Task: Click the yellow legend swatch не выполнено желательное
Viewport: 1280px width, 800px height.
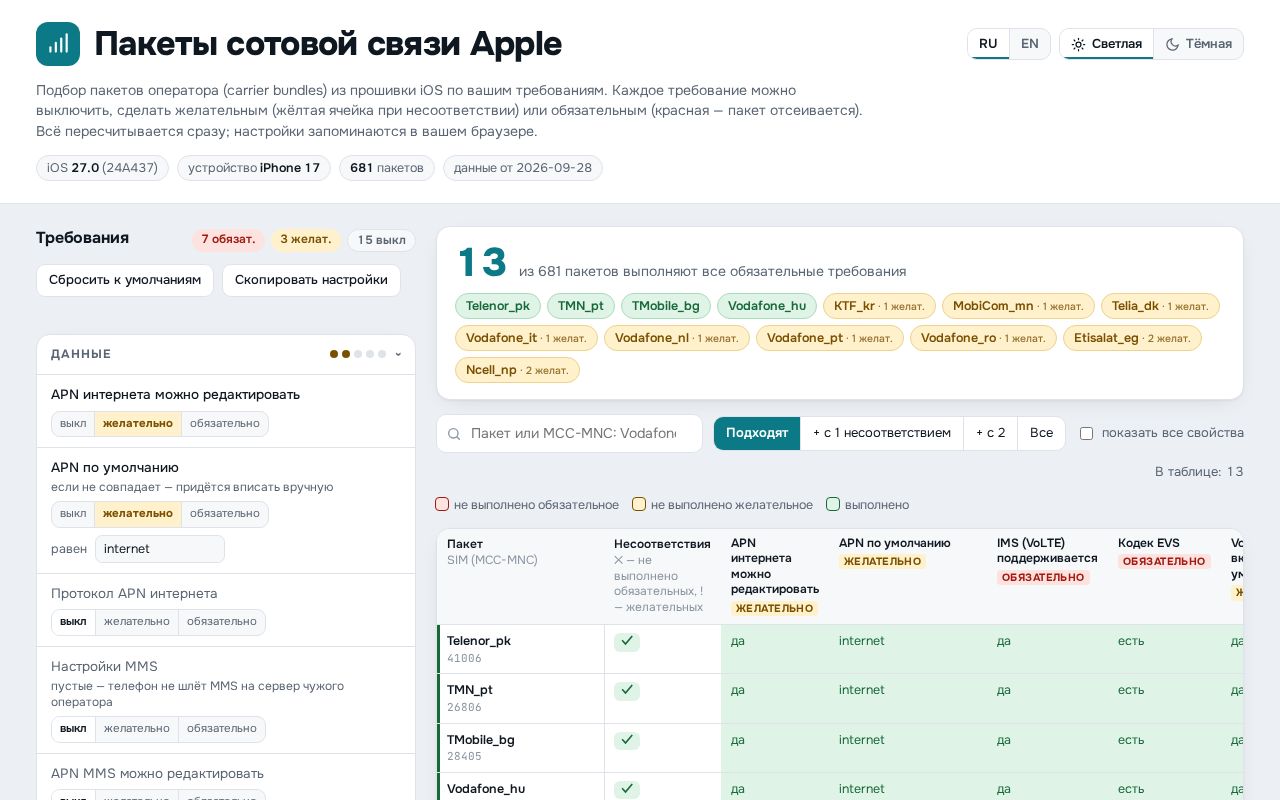Action: (639, 505)
